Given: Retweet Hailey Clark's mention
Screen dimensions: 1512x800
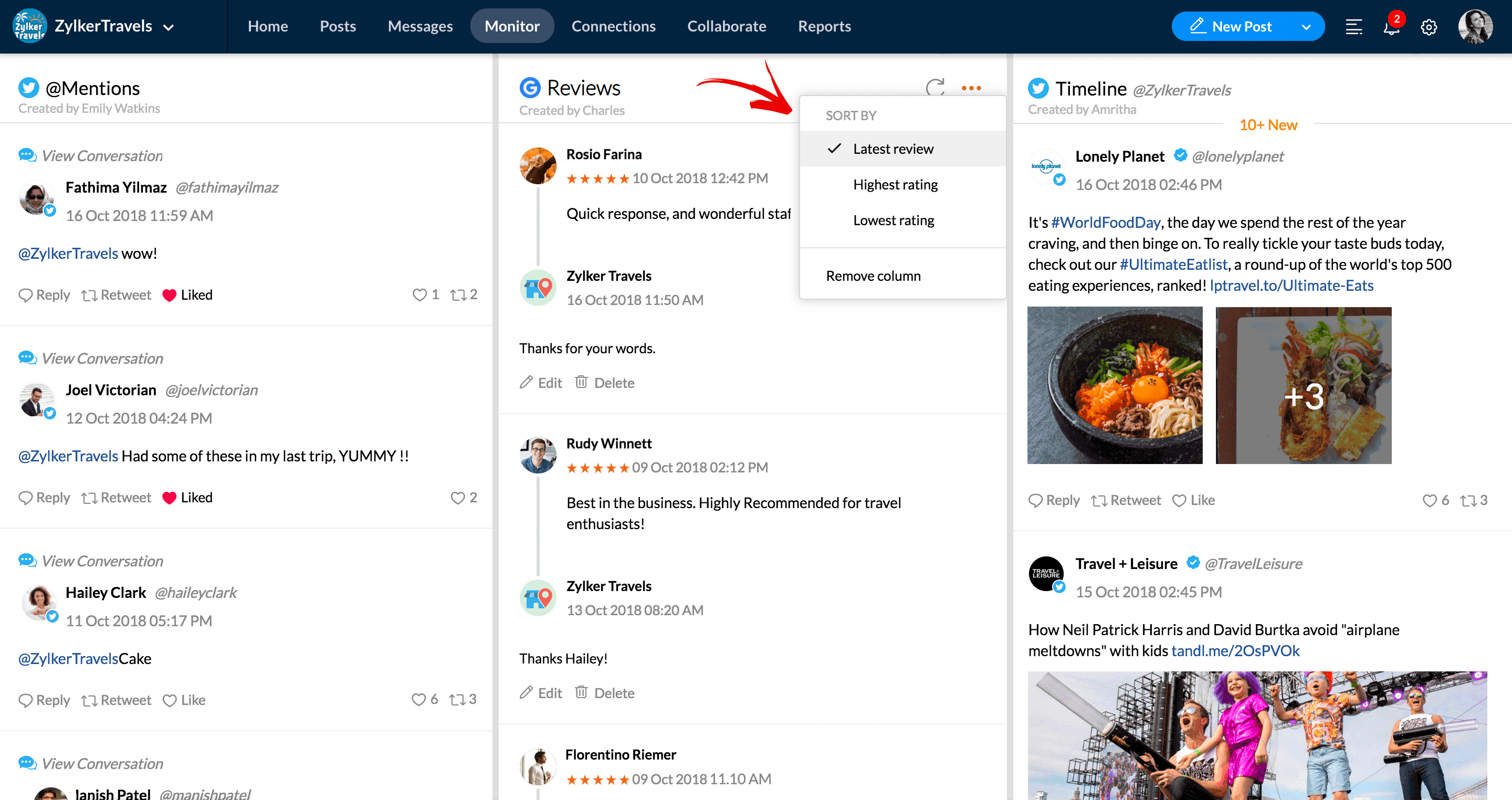Looking at the screenshot, I should tap(116, 700).
